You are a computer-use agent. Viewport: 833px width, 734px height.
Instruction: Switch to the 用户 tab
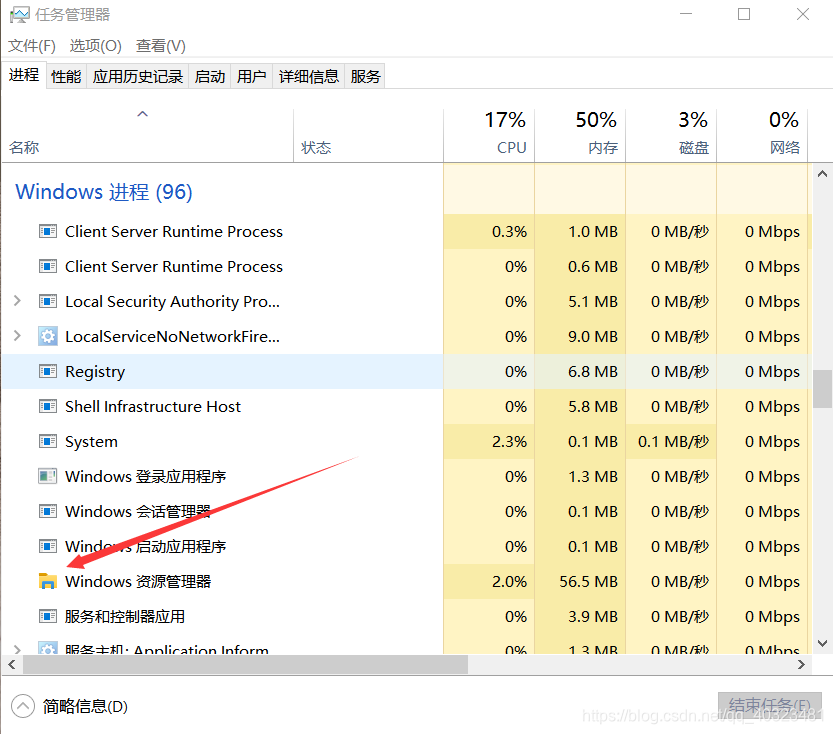tap(252, 76)
